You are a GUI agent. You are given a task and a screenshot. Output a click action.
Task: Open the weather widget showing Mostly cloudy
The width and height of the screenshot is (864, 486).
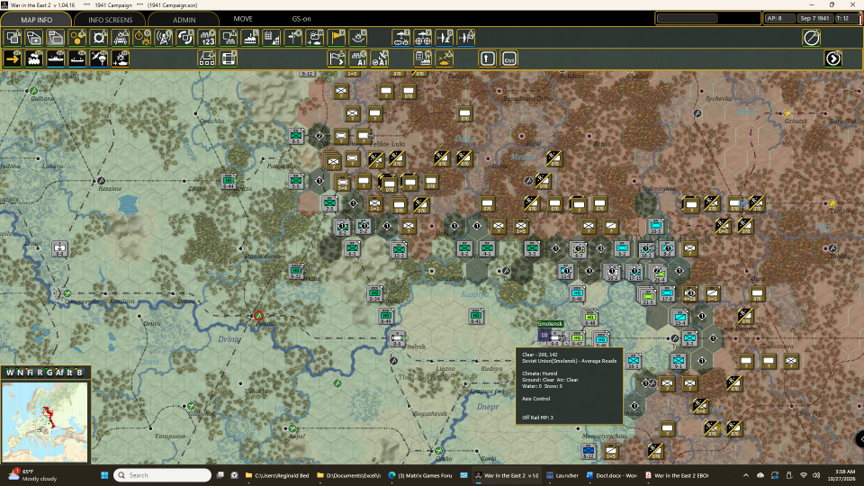[33, 475]
